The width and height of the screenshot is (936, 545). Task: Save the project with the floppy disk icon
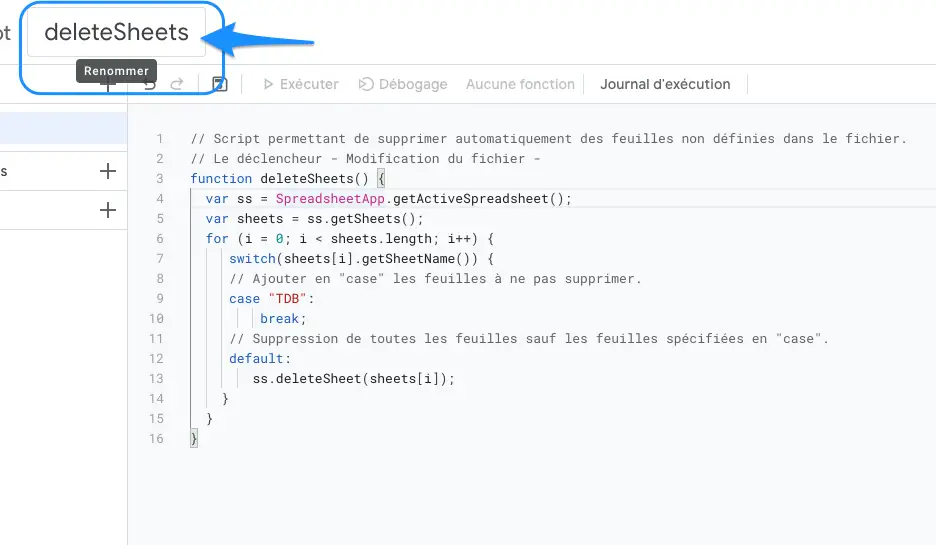220,84
